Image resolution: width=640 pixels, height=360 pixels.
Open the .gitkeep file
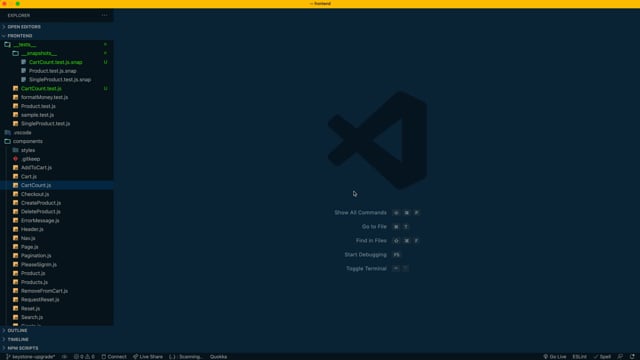pyautogui.click(x=57, y=159)
